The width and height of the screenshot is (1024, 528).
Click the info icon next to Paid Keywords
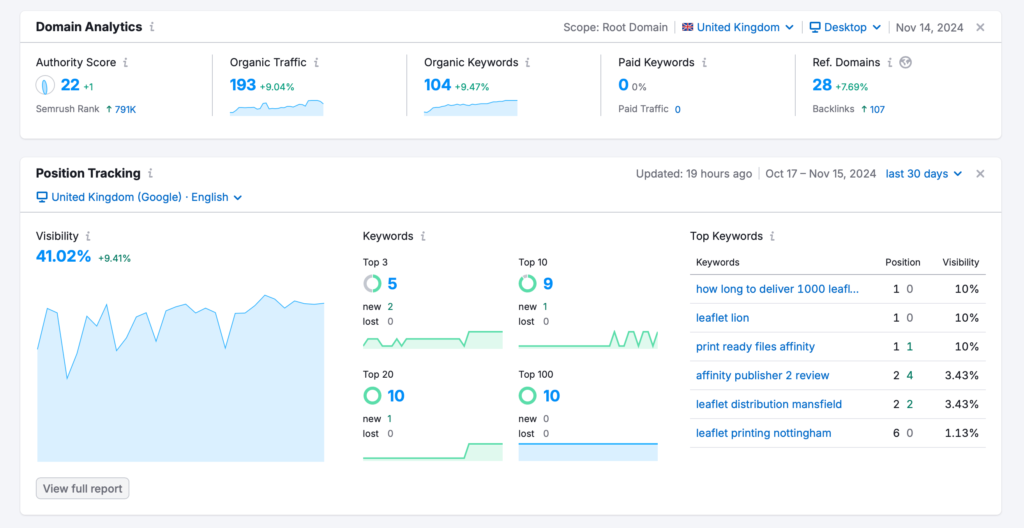(704, 63)
